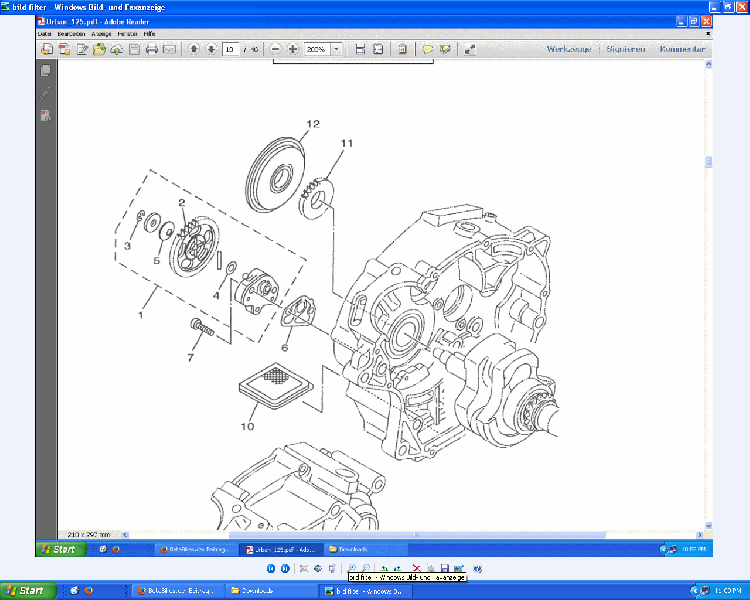Click the vertical scrollbar of the document
The image size is (750, 600).
(708, 300)
